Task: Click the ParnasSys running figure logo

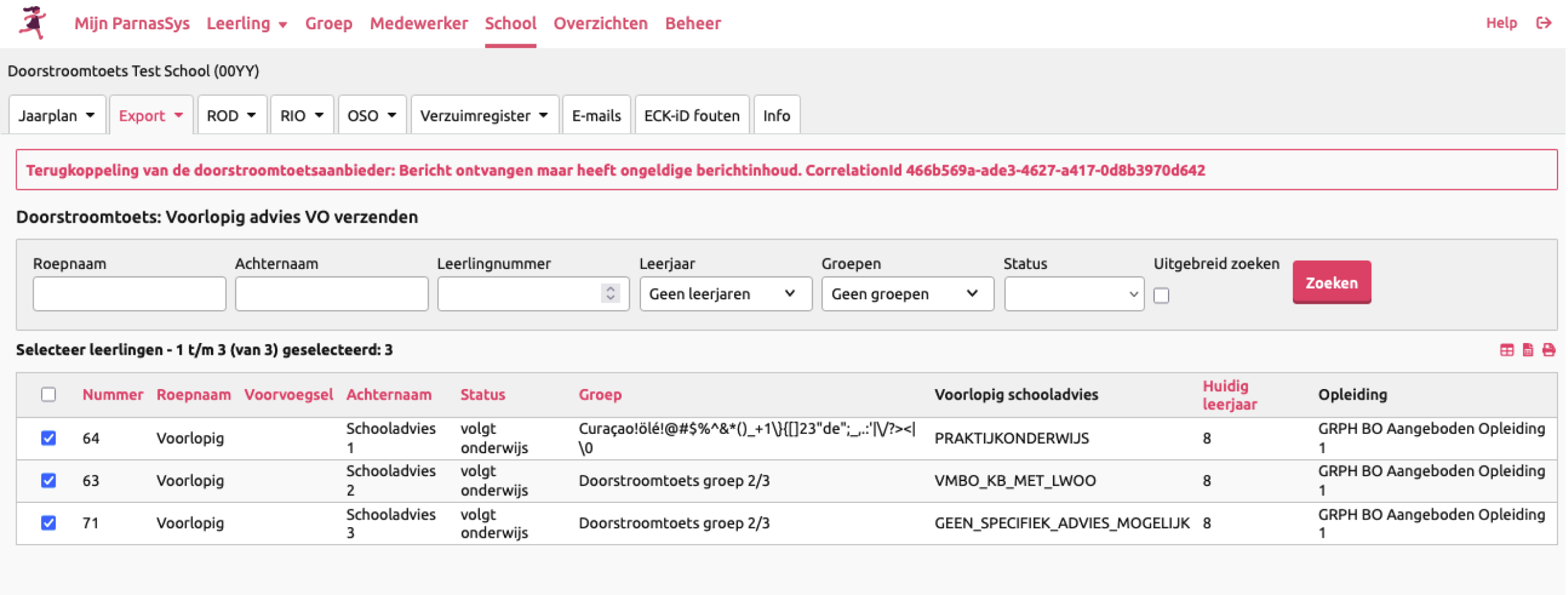Action: pyautogui.click(x=32, y=23)
